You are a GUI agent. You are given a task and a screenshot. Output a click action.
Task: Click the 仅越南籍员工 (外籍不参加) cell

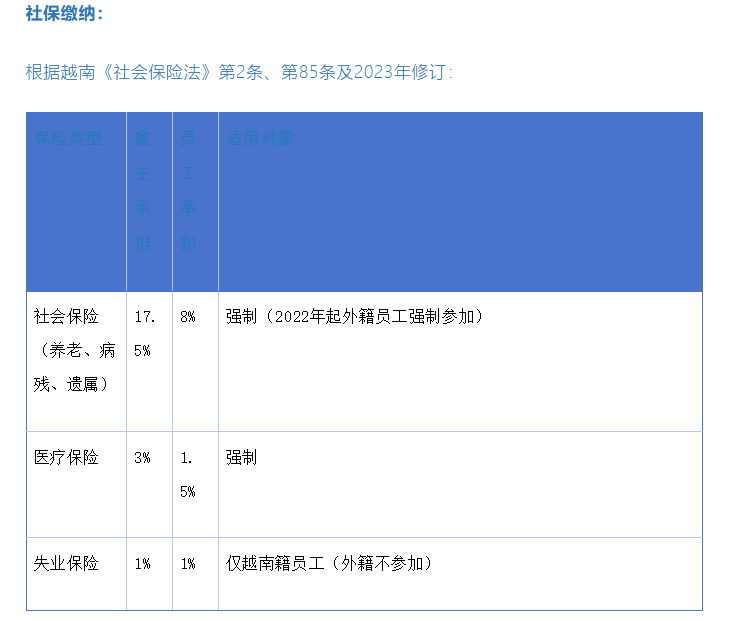(329, 563)
